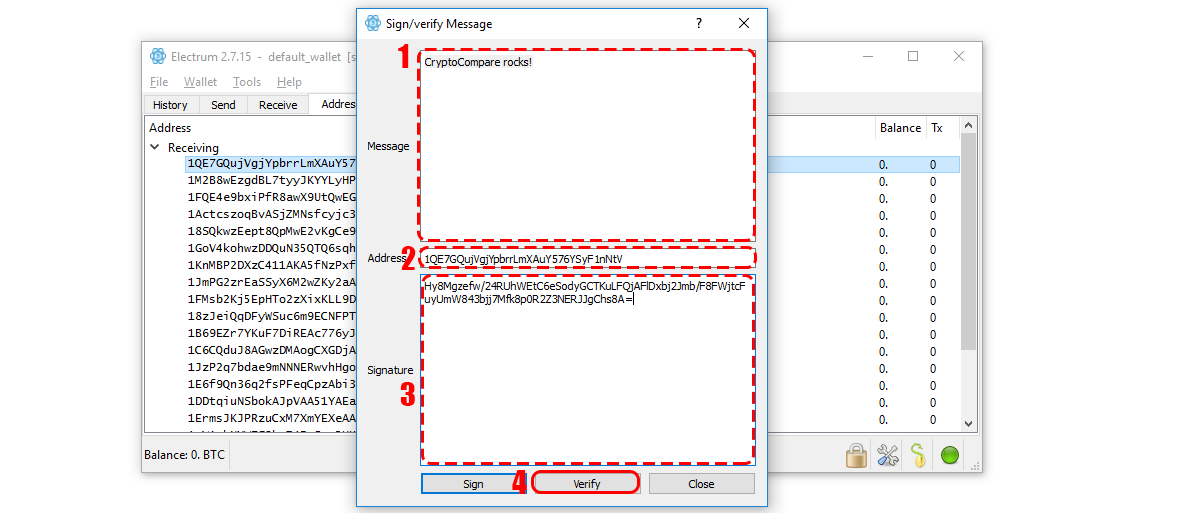Click the Electrum logo in Sign/verify Message title bar
1200x513 pixels.
pyautogui.click(x=373, y=23)
